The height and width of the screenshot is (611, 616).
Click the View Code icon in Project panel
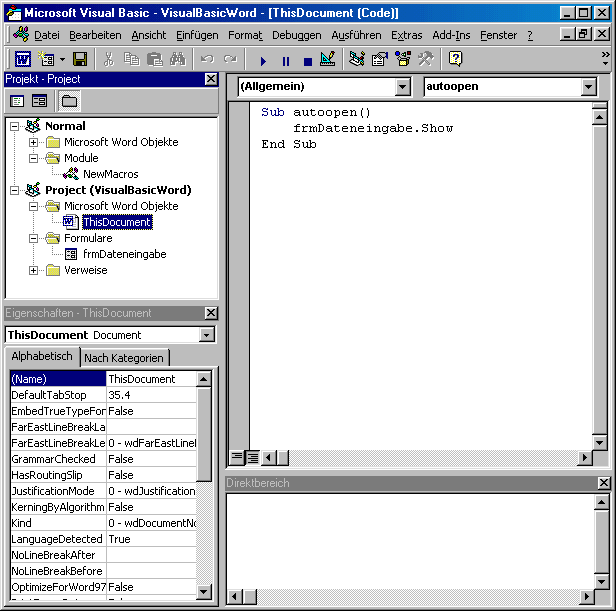tap(17, 101)
